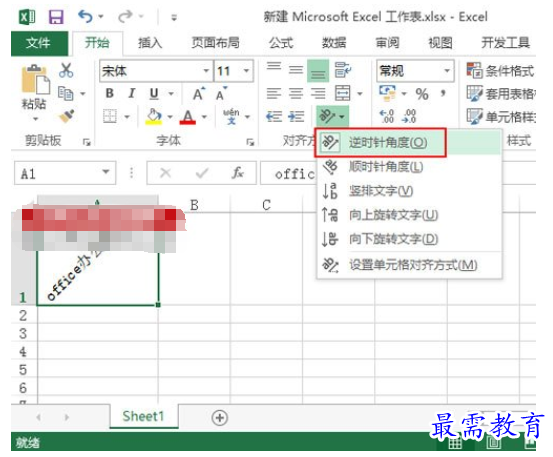Decrease font size with small A

pyautogui.click(x=221, y=94)
